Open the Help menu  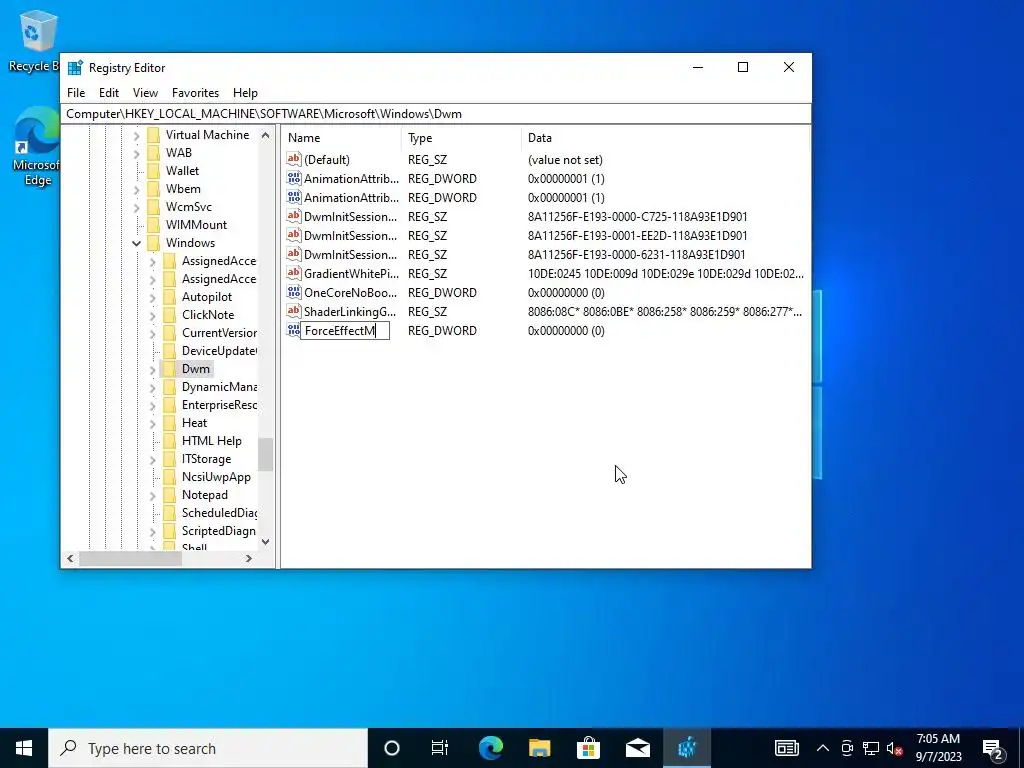(245, 93)
